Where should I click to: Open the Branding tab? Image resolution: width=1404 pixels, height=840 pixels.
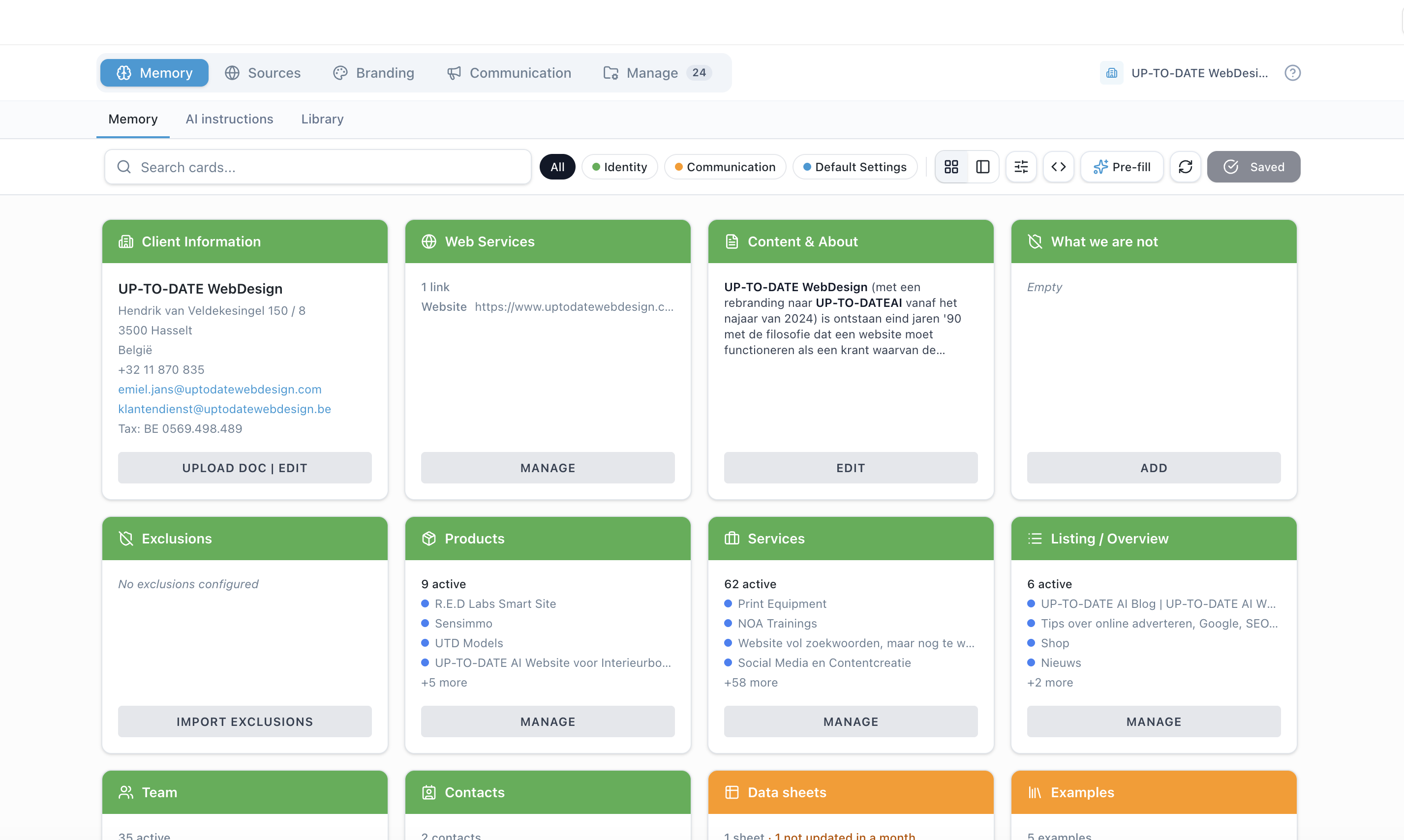coord(374,73)
